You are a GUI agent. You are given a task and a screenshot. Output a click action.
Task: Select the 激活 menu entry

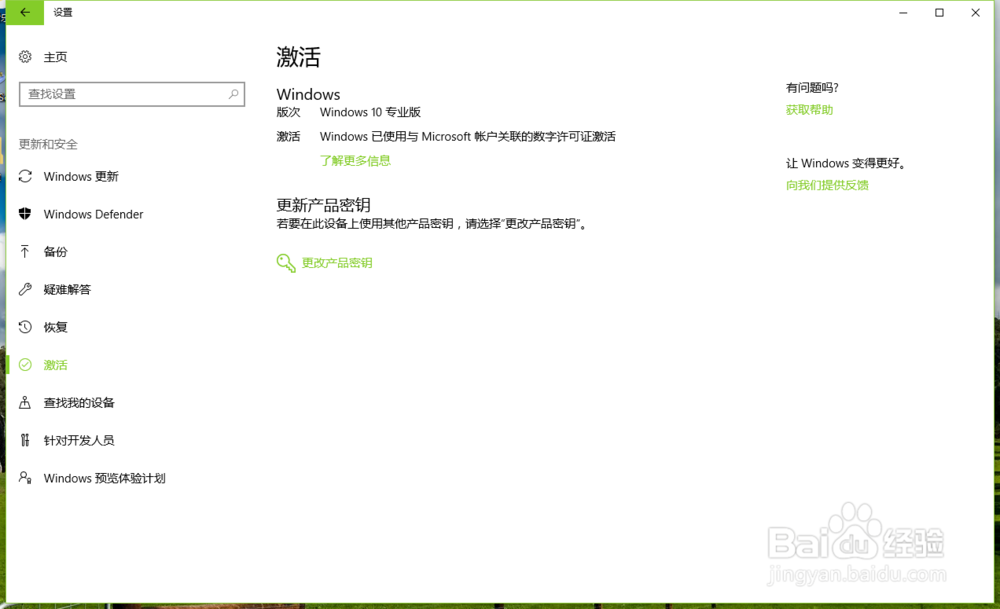pos(55,364)
